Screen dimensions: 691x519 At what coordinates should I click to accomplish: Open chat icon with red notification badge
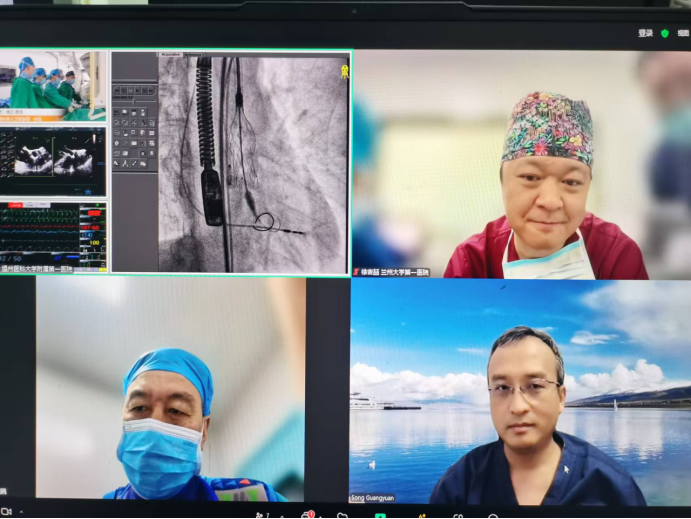tap(308, 515)
